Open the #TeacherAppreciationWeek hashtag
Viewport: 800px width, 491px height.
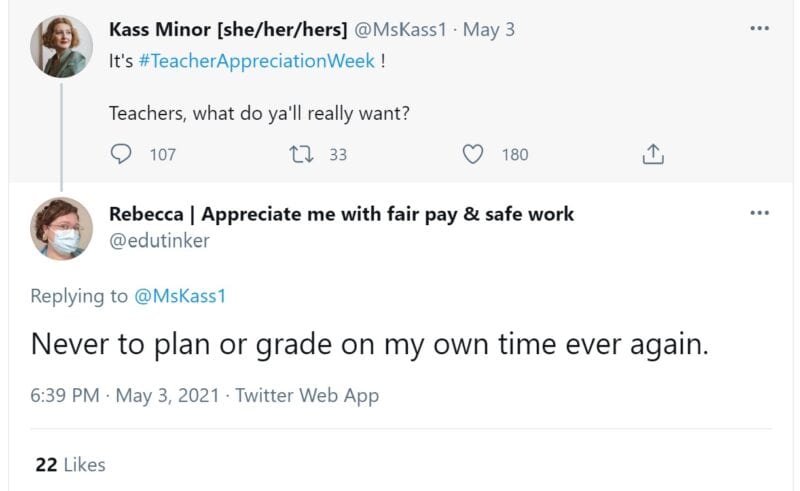tap(258, 61)
